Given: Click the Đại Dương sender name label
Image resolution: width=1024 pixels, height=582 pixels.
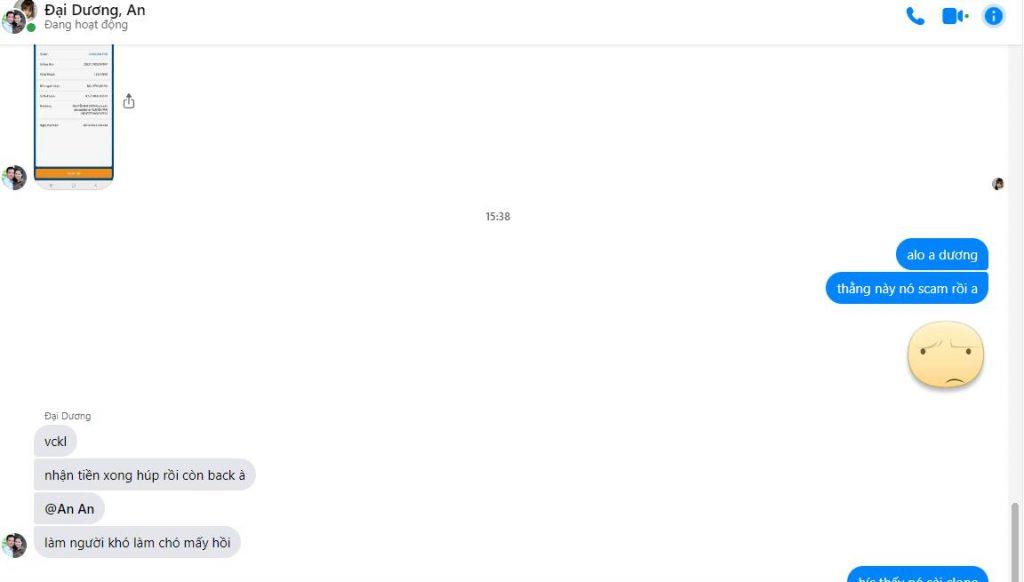Looking at the screenshot, I should (x=67, y=415).
